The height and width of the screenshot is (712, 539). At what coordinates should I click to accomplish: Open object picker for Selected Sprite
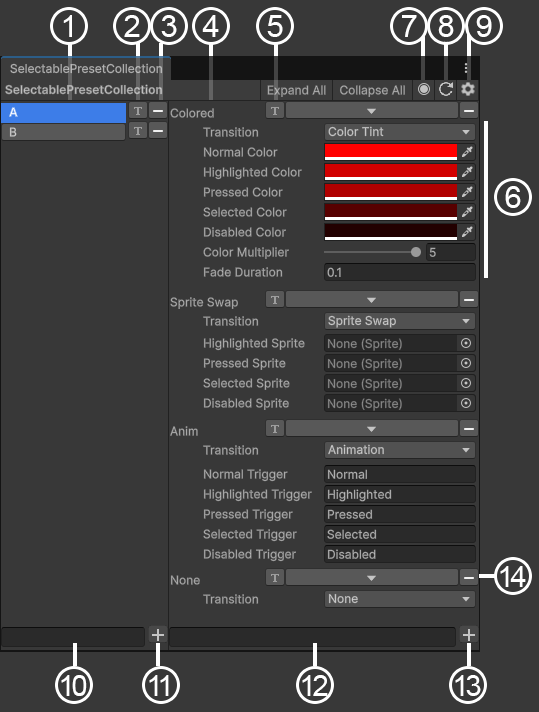pos(466,383)
